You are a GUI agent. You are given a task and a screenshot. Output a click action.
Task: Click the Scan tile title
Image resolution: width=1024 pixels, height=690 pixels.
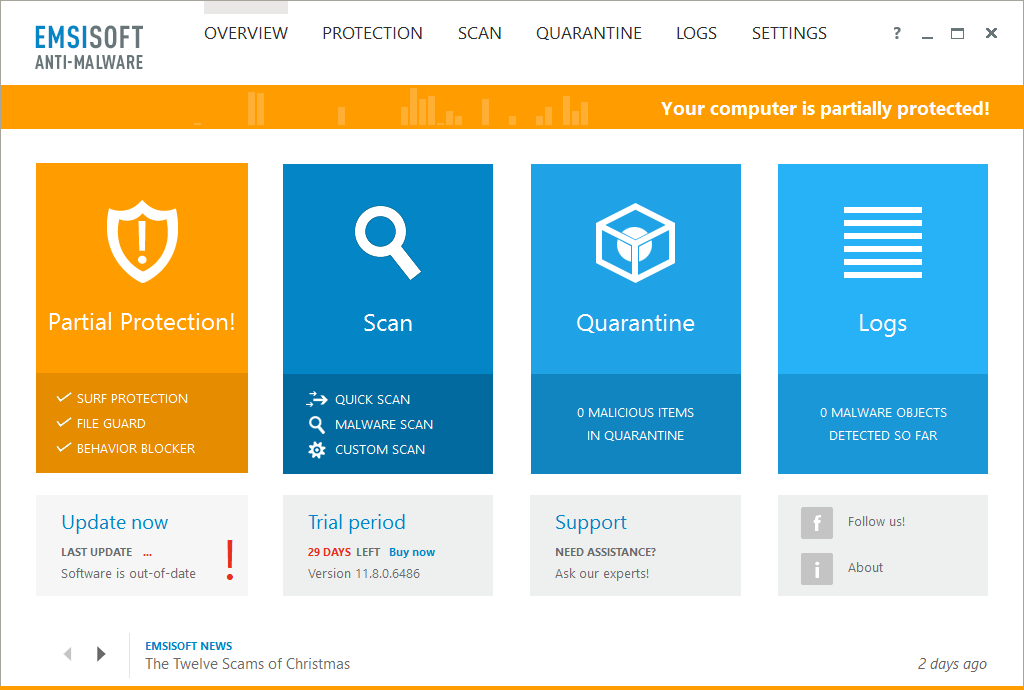click(388, 323)
